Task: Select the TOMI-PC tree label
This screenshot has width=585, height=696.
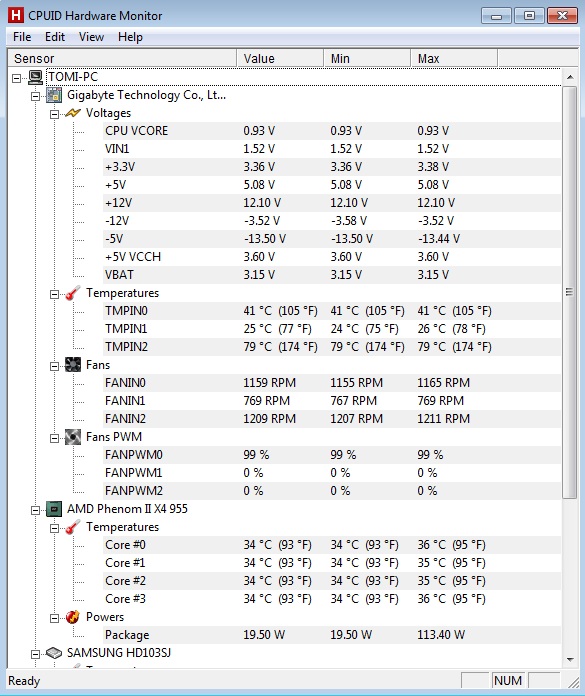Action: 73,77
